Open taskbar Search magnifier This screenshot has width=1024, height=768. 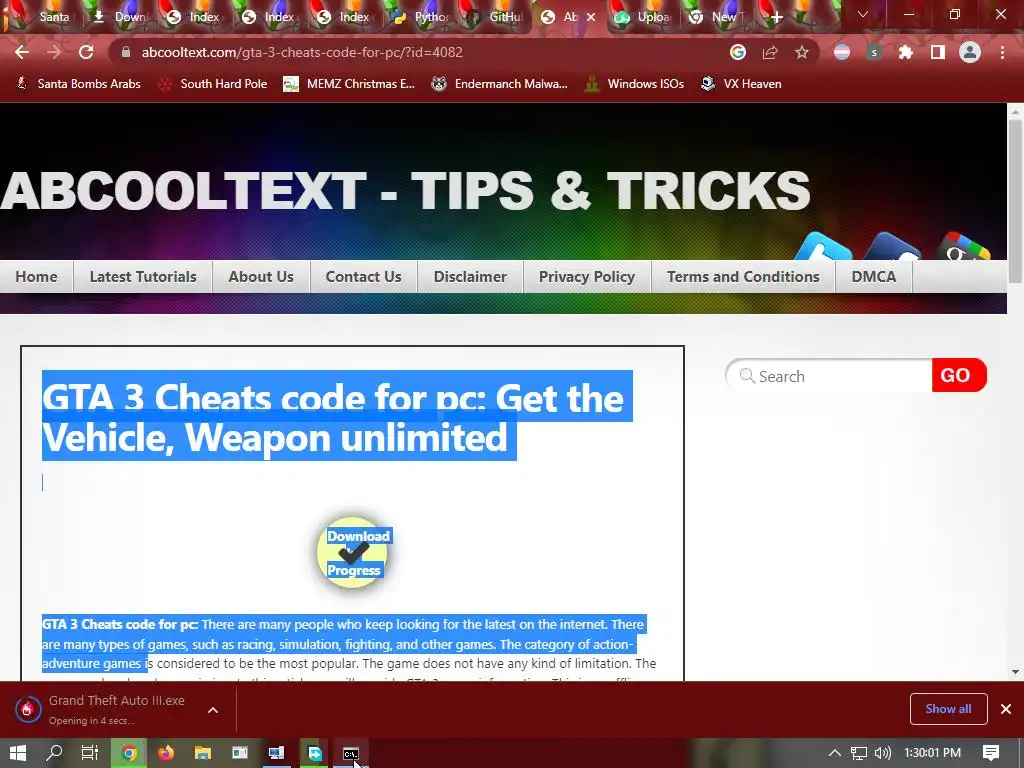tap(54, 753)
